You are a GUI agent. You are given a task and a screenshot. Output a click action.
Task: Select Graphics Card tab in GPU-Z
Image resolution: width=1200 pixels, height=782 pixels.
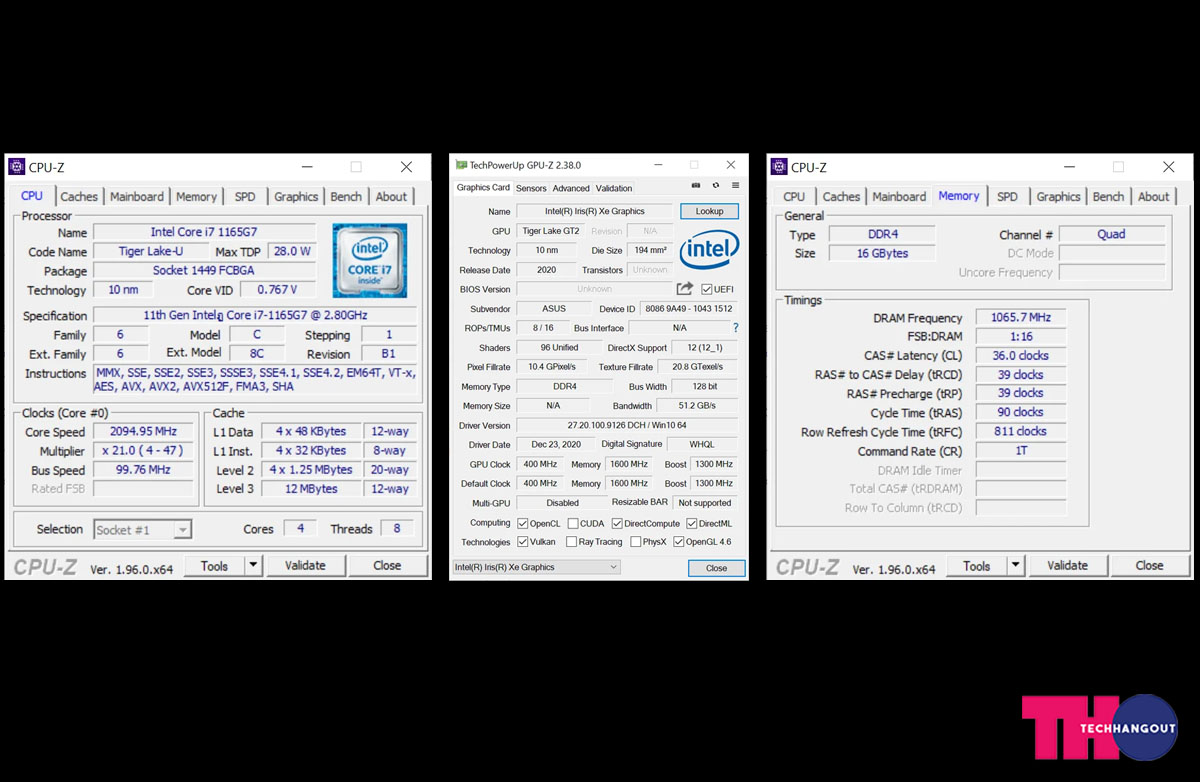pyautogui.click(x=483, y=187)
